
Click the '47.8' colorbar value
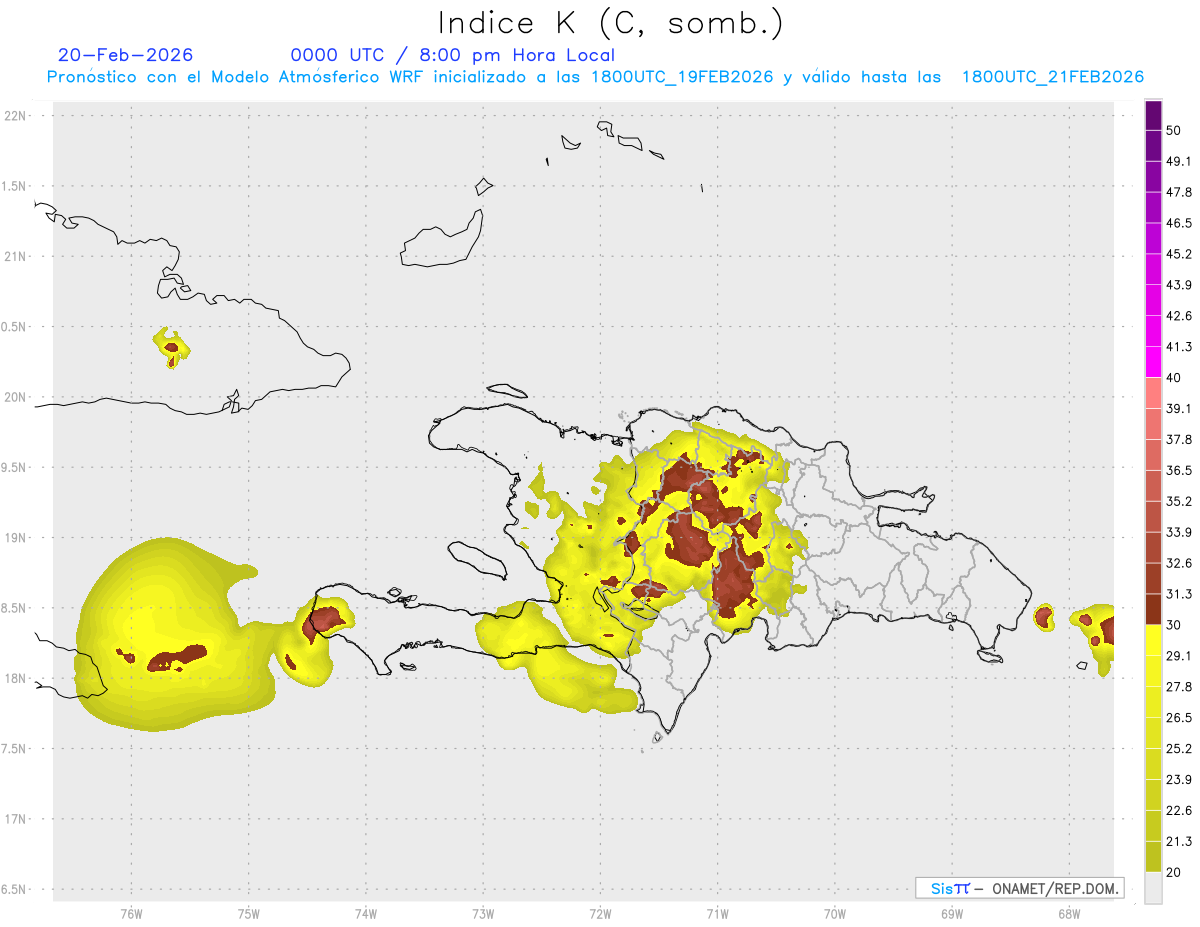point(1179,192)
